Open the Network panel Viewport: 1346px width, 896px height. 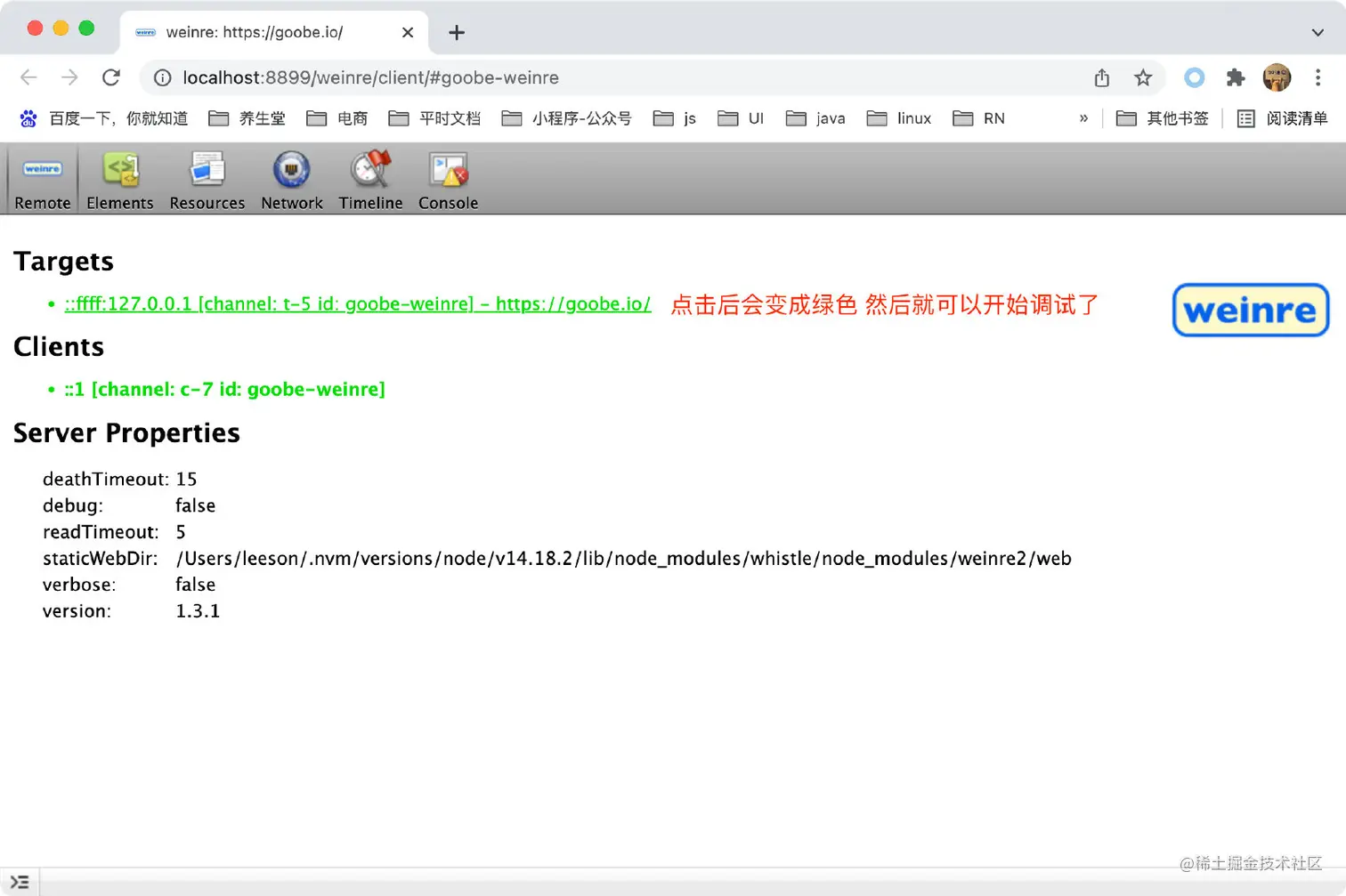[x=292, y=180]
